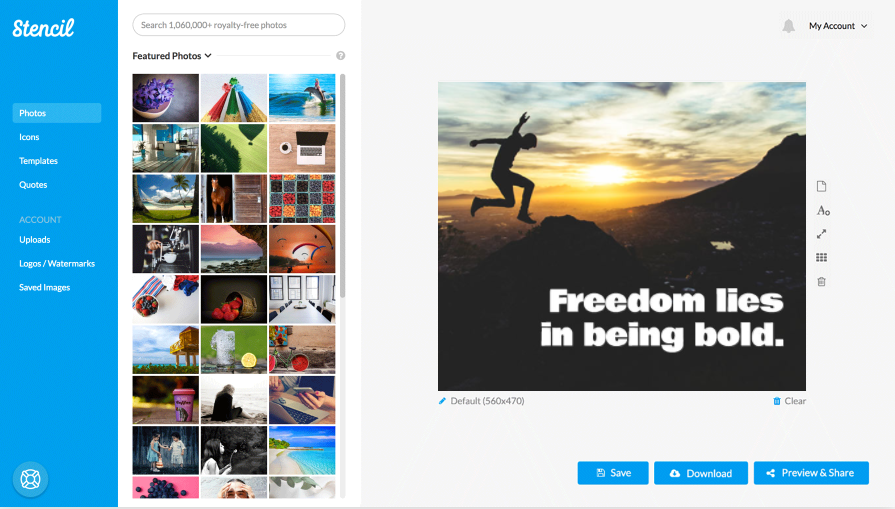The image size is (895, 509).
Task: Click the question mark help icon
Action: coord(341,55)
